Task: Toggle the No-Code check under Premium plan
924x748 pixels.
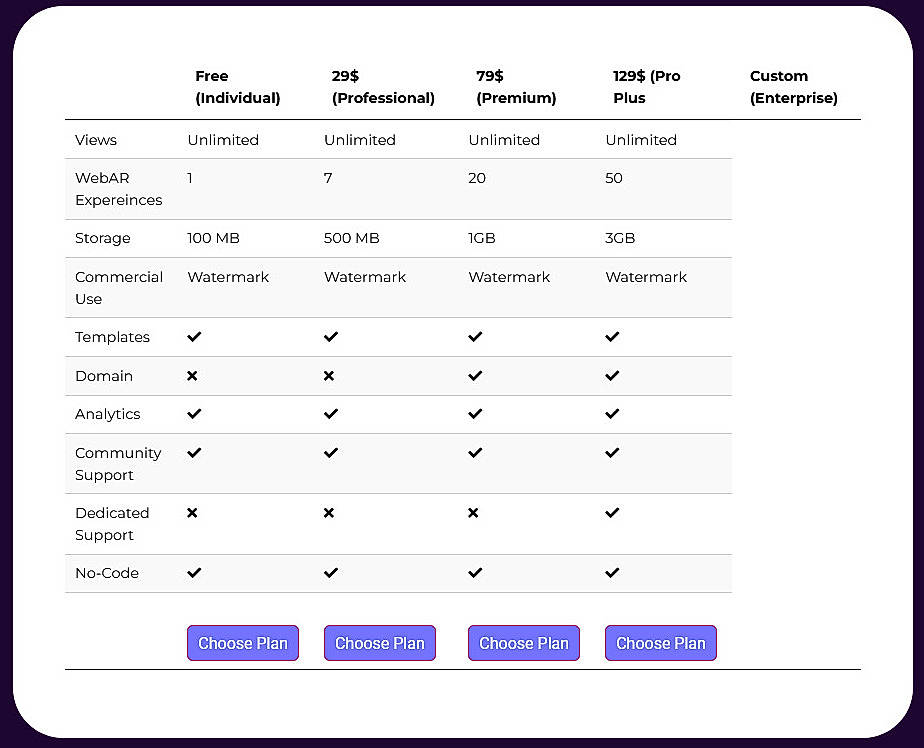Action: [x=474, y=573]
